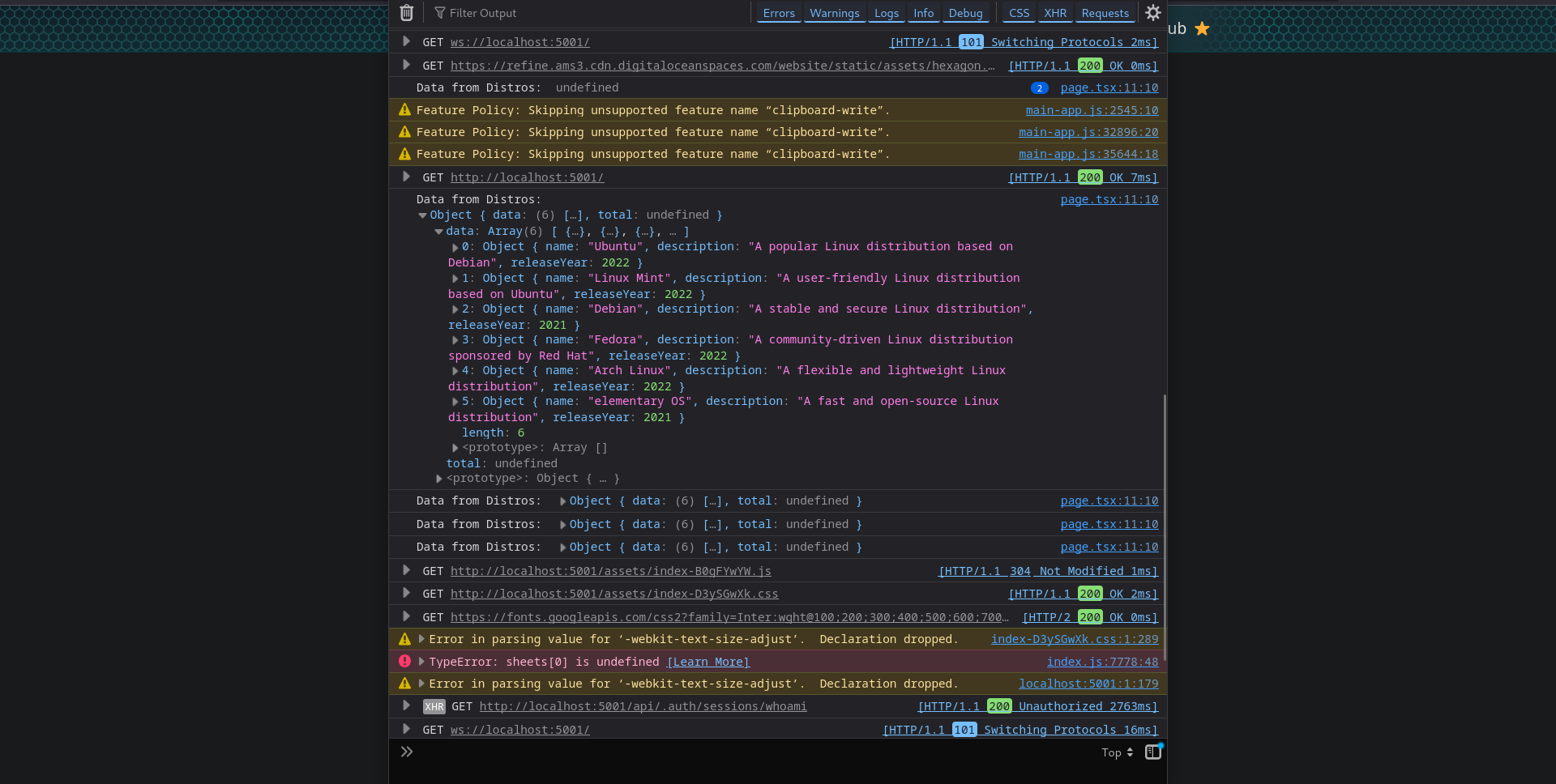Click the console input chevron prompt
This screenshot has width=1556, height=784.
pos(407,752)
